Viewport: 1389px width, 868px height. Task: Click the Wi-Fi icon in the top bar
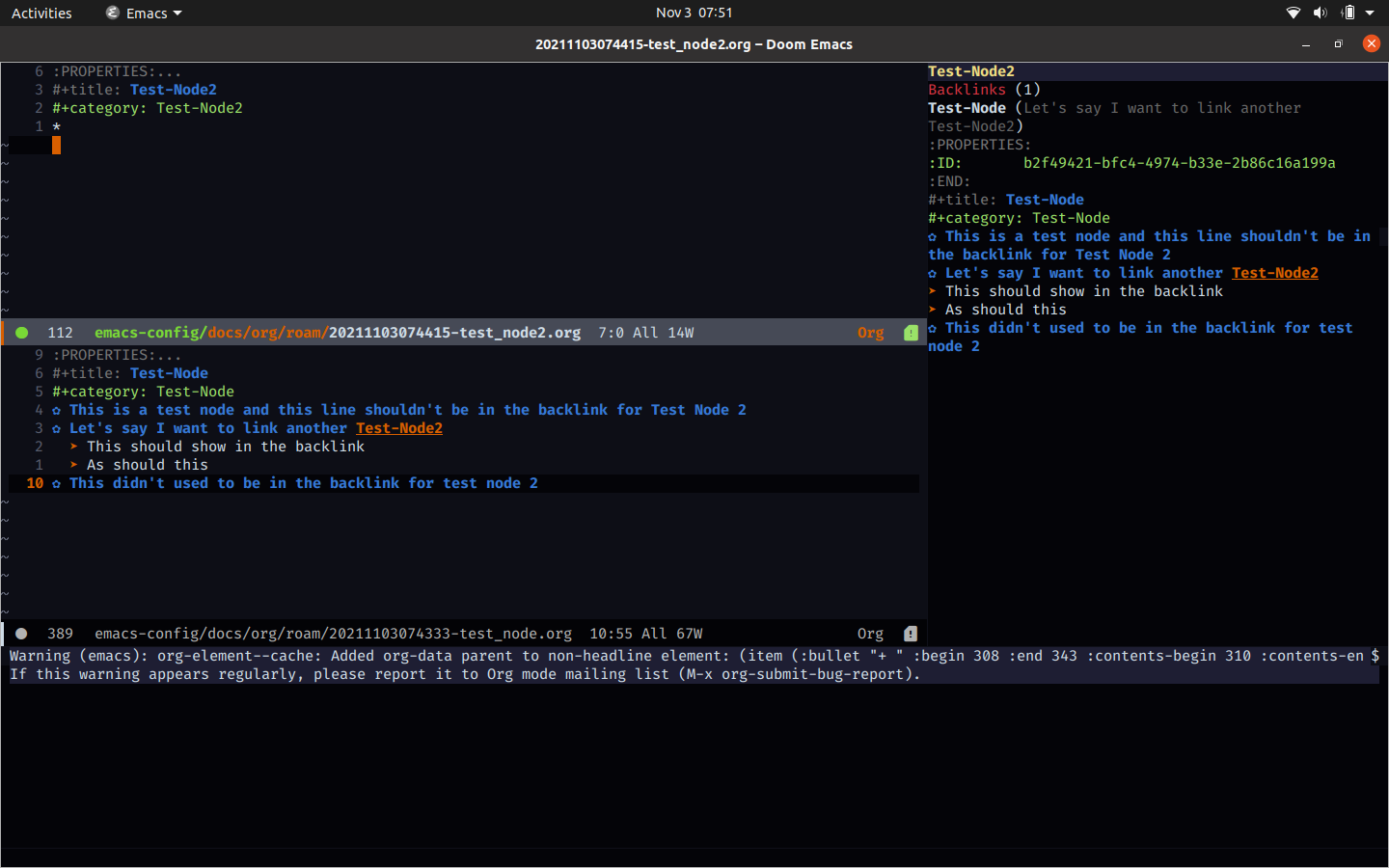tap(1293, 13)
